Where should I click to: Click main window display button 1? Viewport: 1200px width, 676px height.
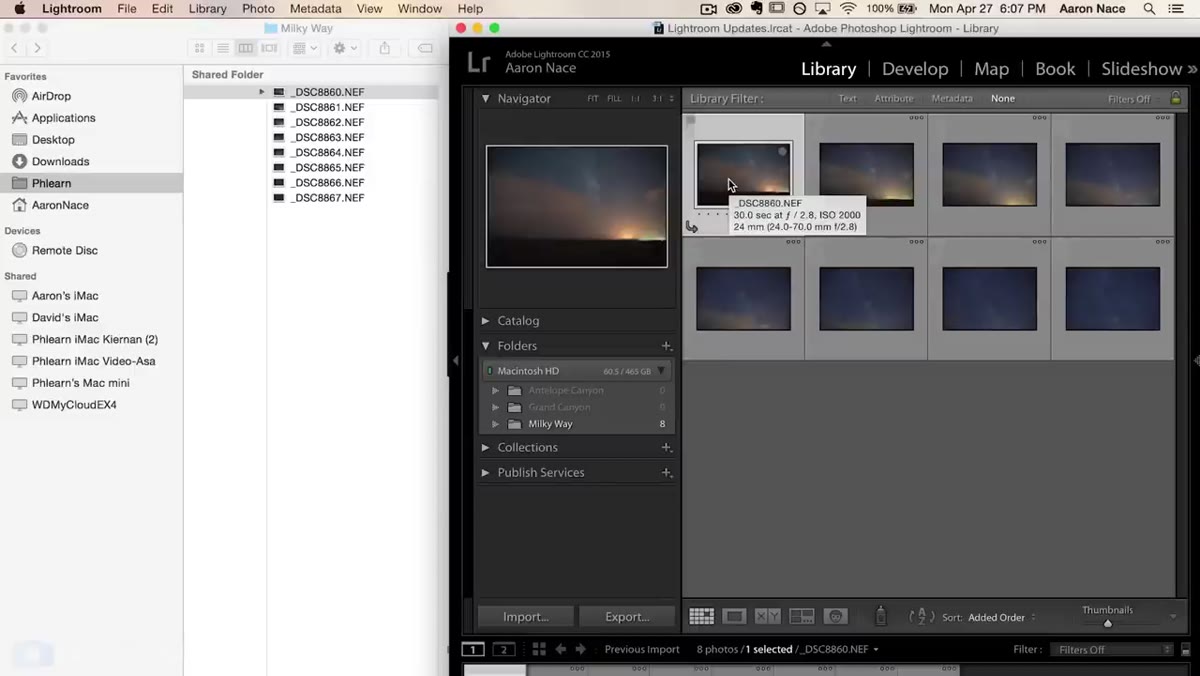472,649
